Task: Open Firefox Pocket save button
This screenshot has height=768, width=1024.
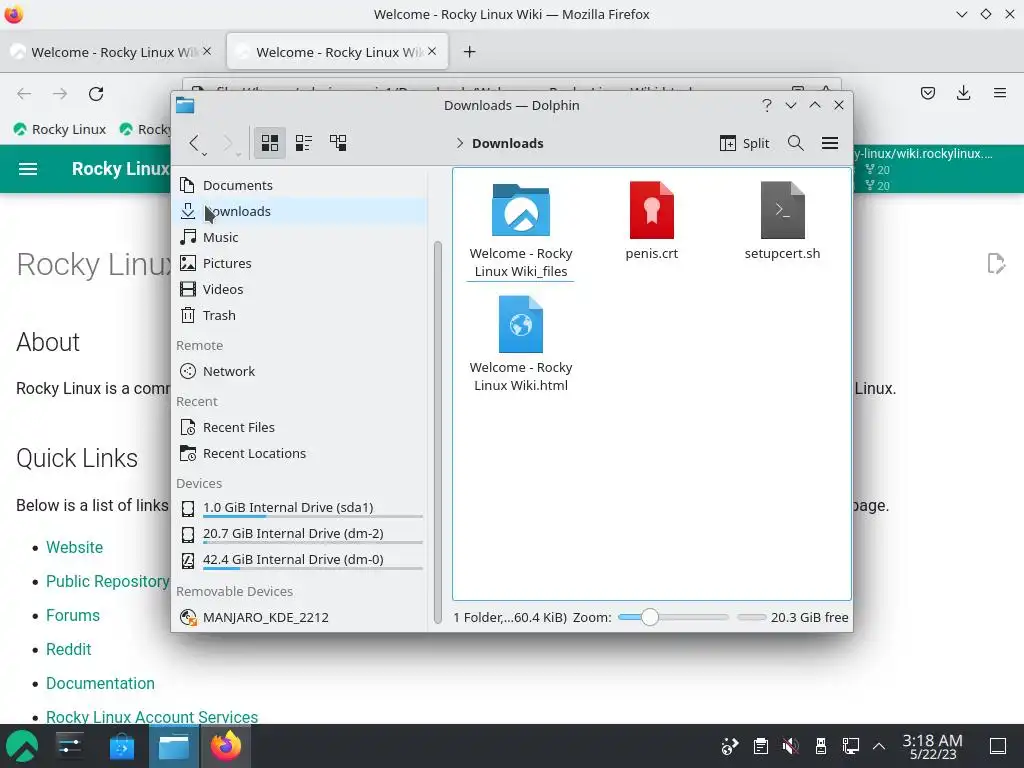Action: point(928,93)
